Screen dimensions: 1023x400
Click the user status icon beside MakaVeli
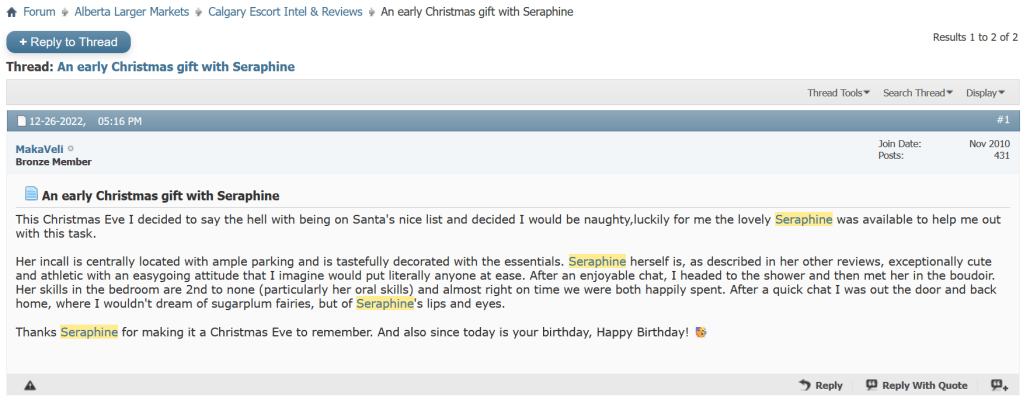(x=70, y=149)
